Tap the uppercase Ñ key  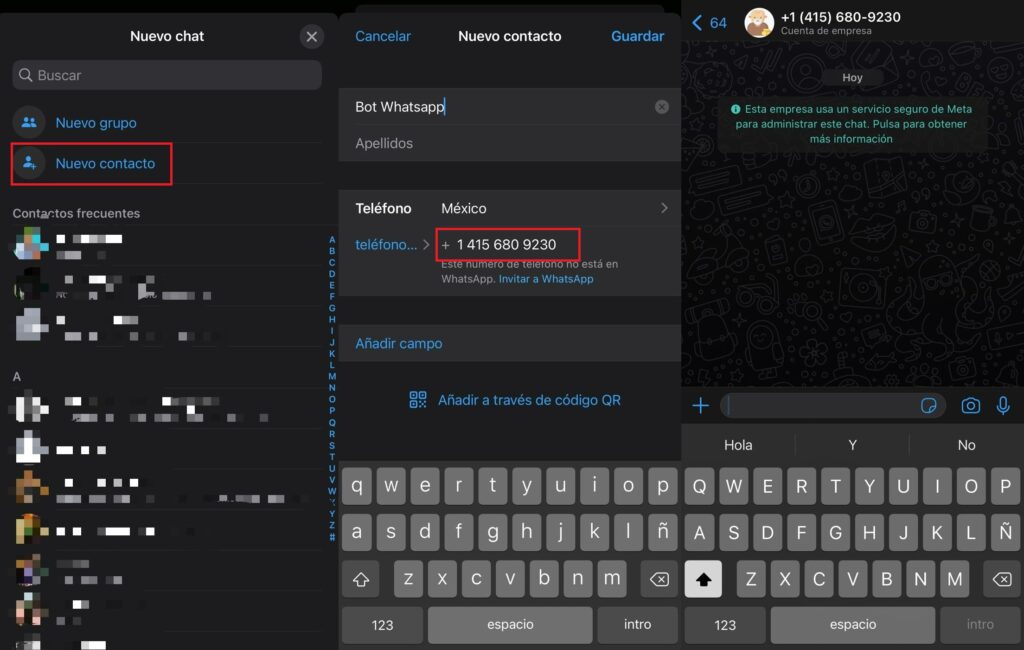point(1005,532)
